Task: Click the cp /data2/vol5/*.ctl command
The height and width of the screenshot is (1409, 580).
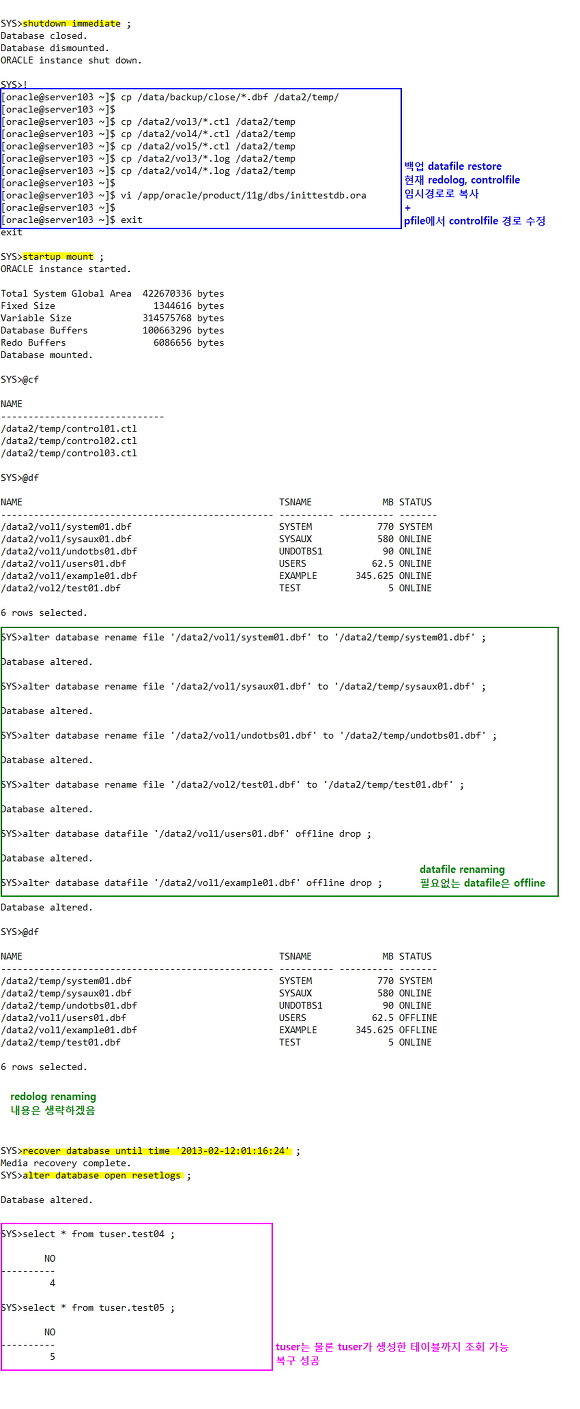Action: [149, 146]
